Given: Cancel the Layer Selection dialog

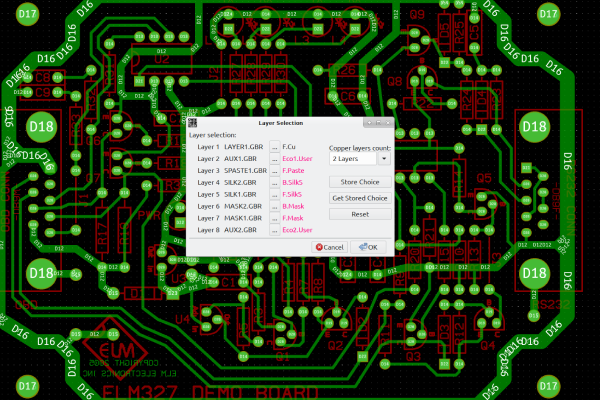Looking at the screenshot, I should [x=329, y=247].
